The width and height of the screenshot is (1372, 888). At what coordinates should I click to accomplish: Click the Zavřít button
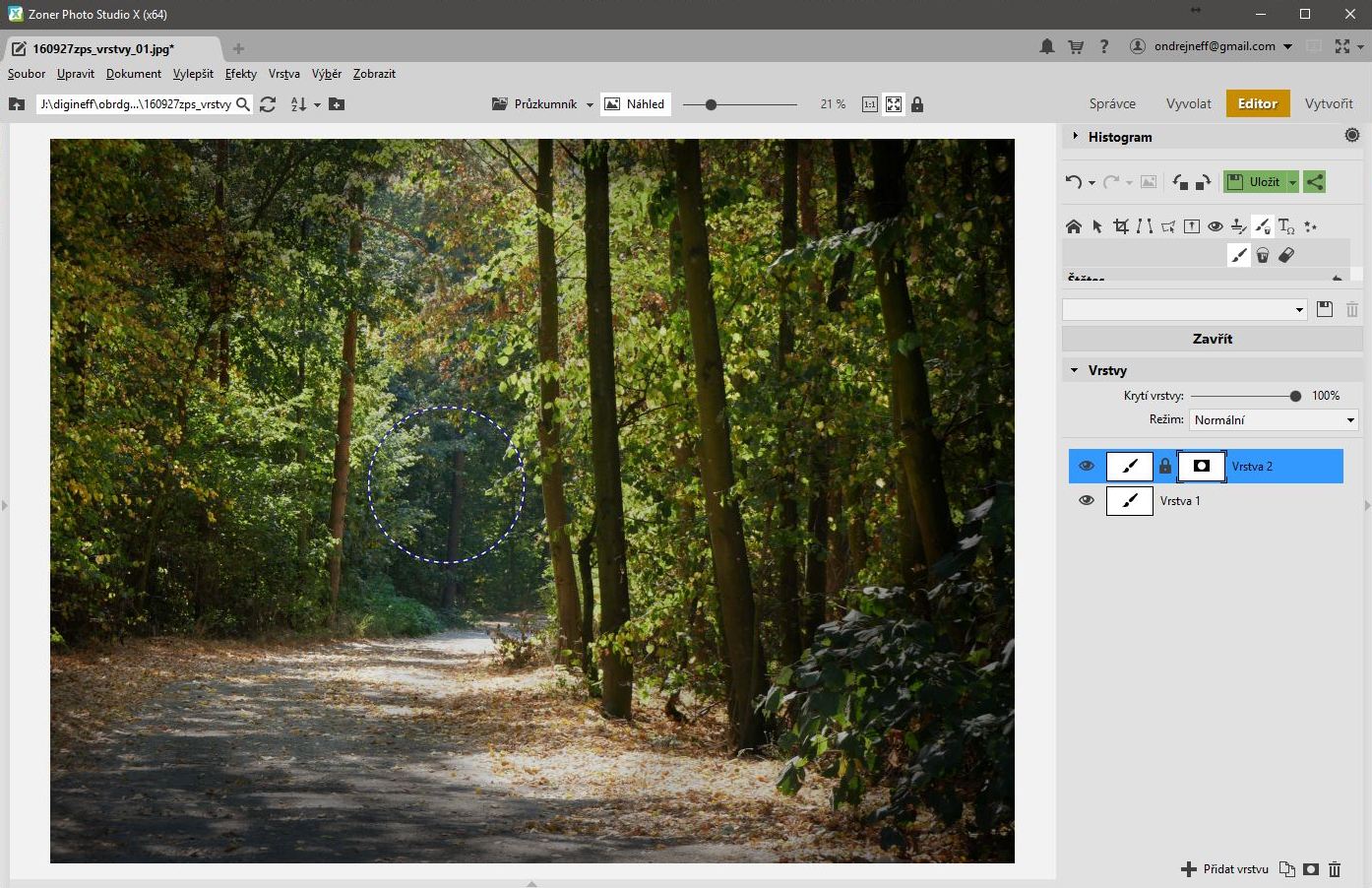1212,339
